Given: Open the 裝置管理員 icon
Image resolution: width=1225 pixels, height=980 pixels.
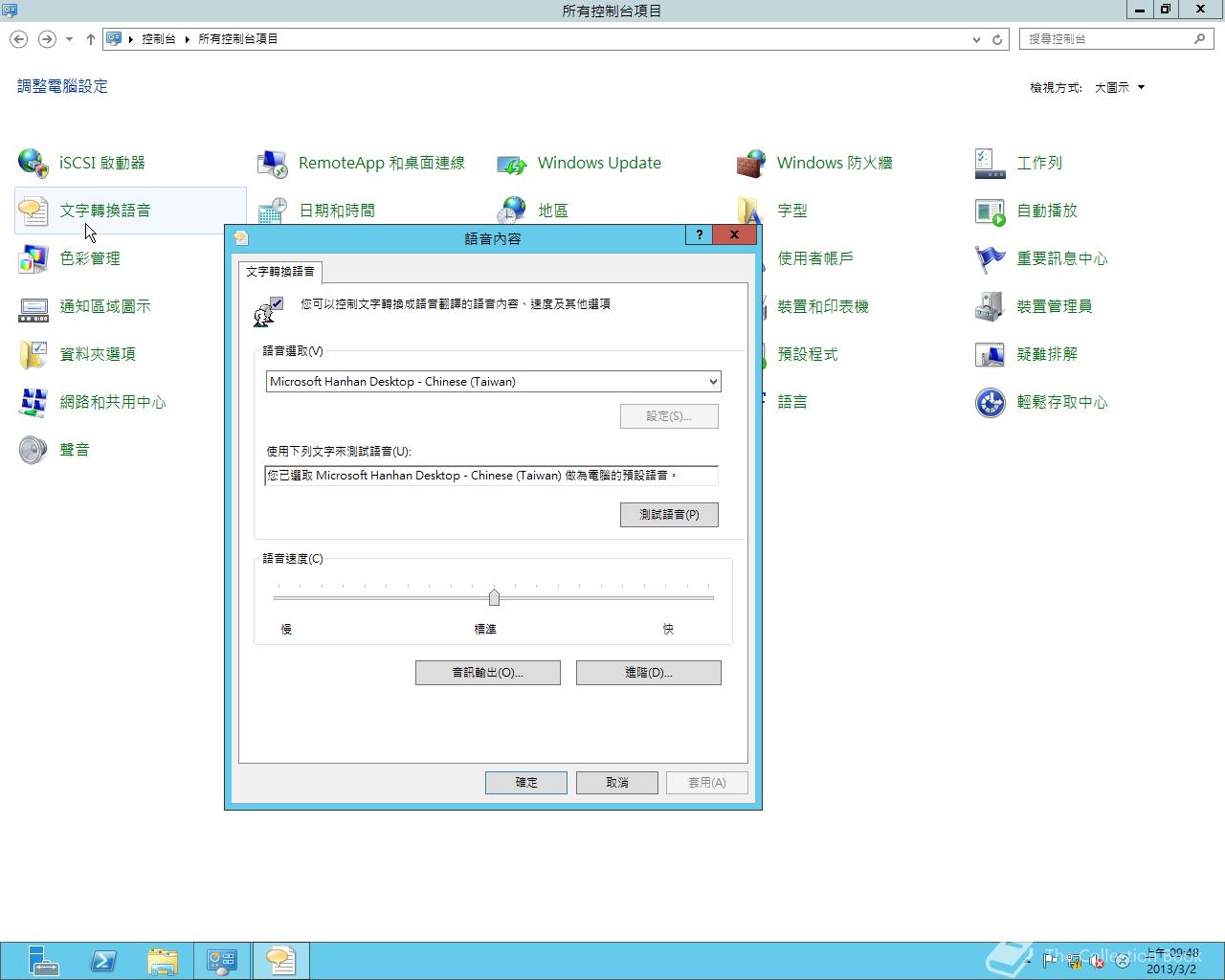Looking at the screenshot, I should tap(991, 306).
